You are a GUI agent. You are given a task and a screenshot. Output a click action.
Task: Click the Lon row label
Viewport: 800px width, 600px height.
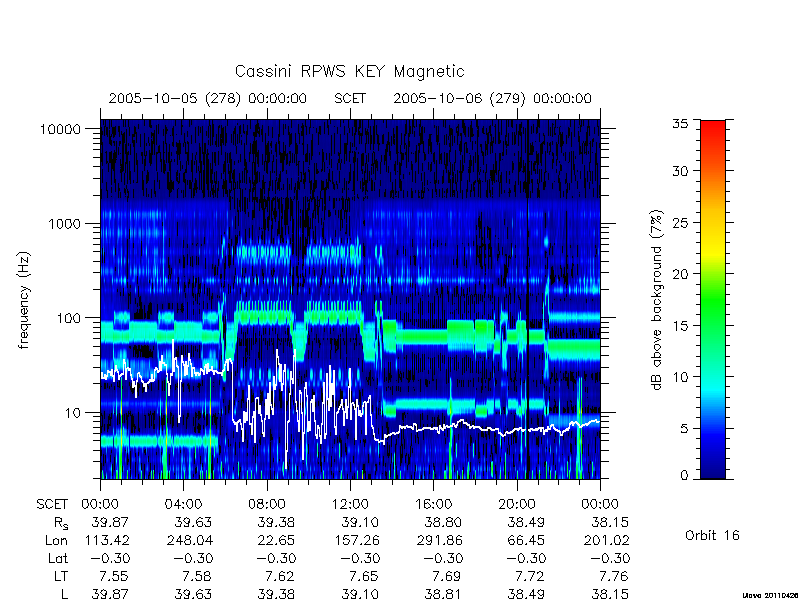[56, 540]
